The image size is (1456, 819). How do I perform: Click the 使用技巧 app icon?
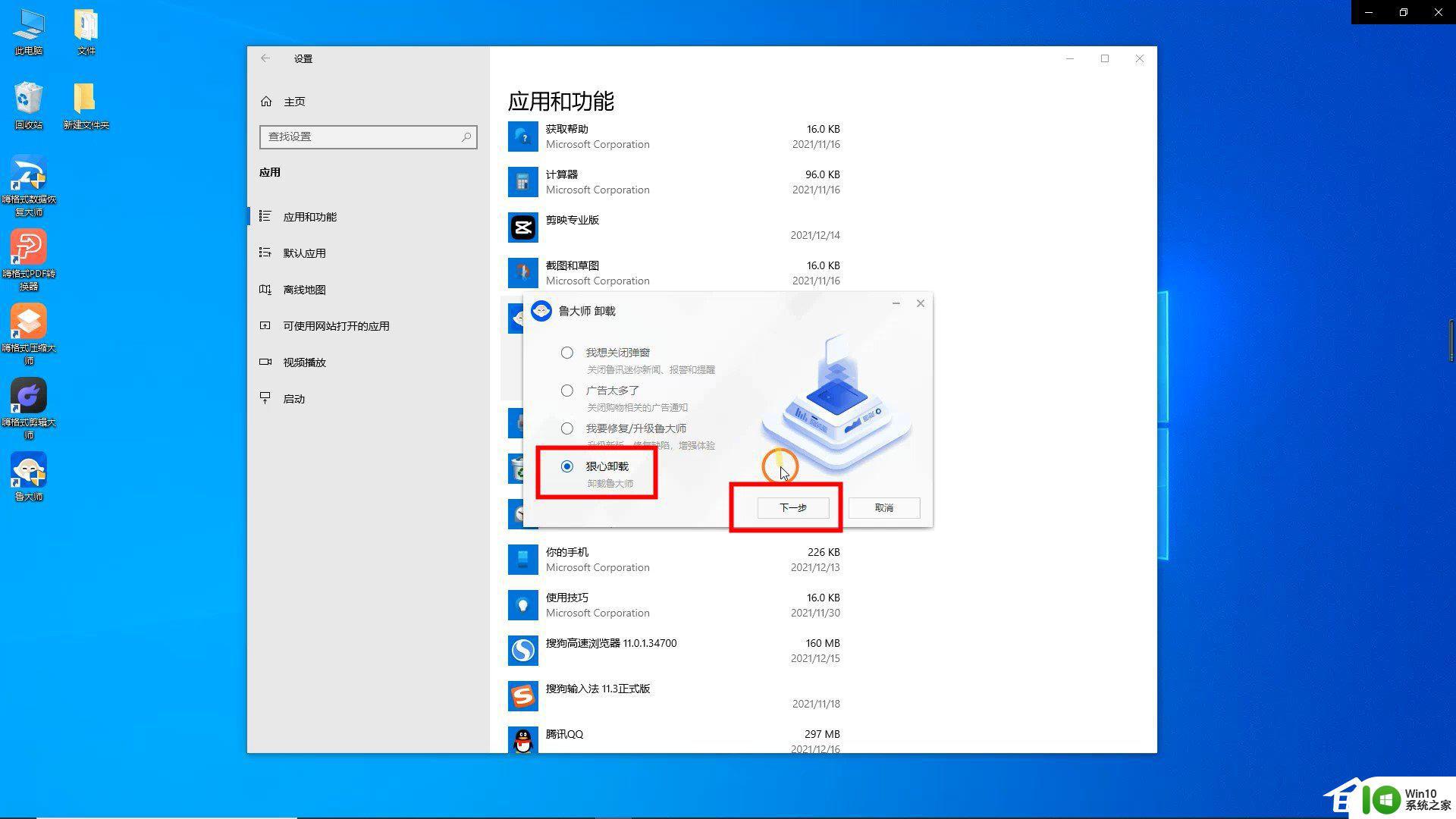point(522,605)
